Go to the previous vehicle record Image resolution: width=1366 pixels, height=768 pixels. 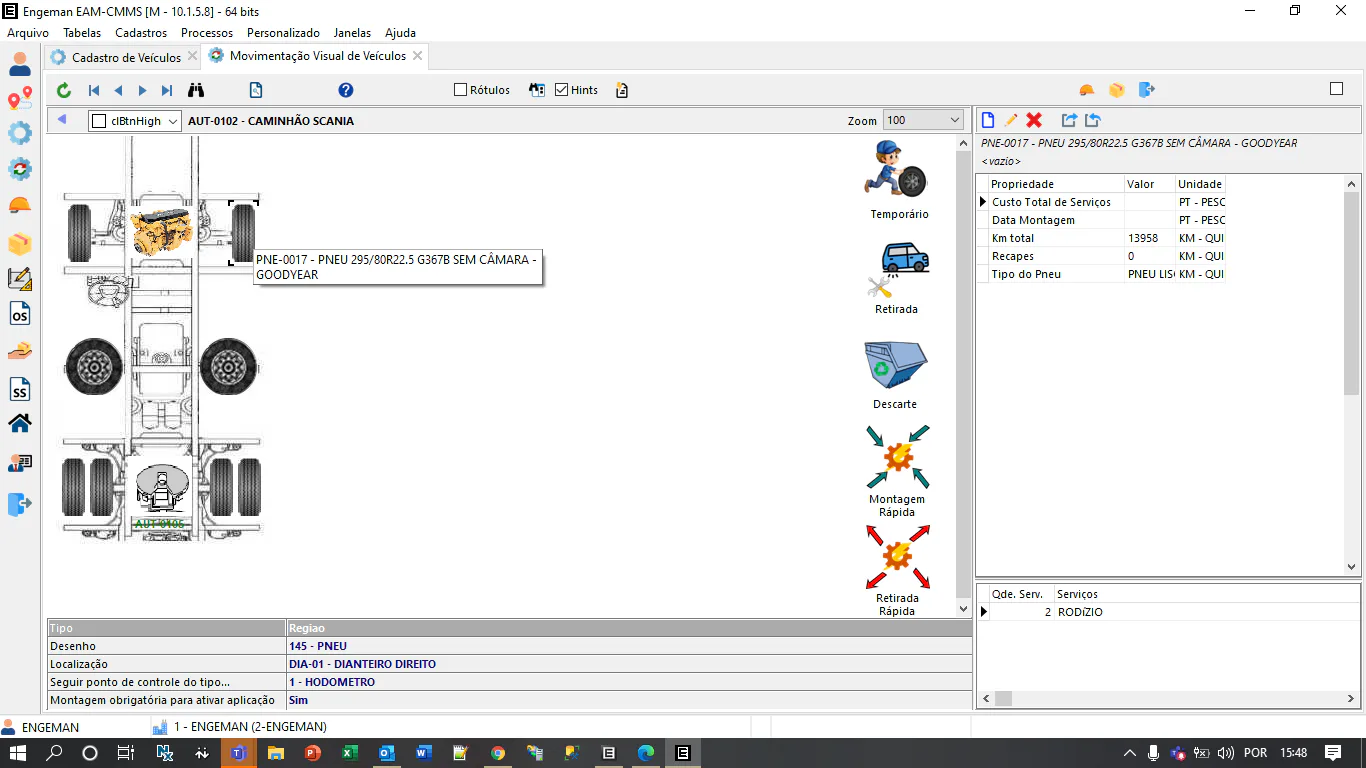(118, 90)
